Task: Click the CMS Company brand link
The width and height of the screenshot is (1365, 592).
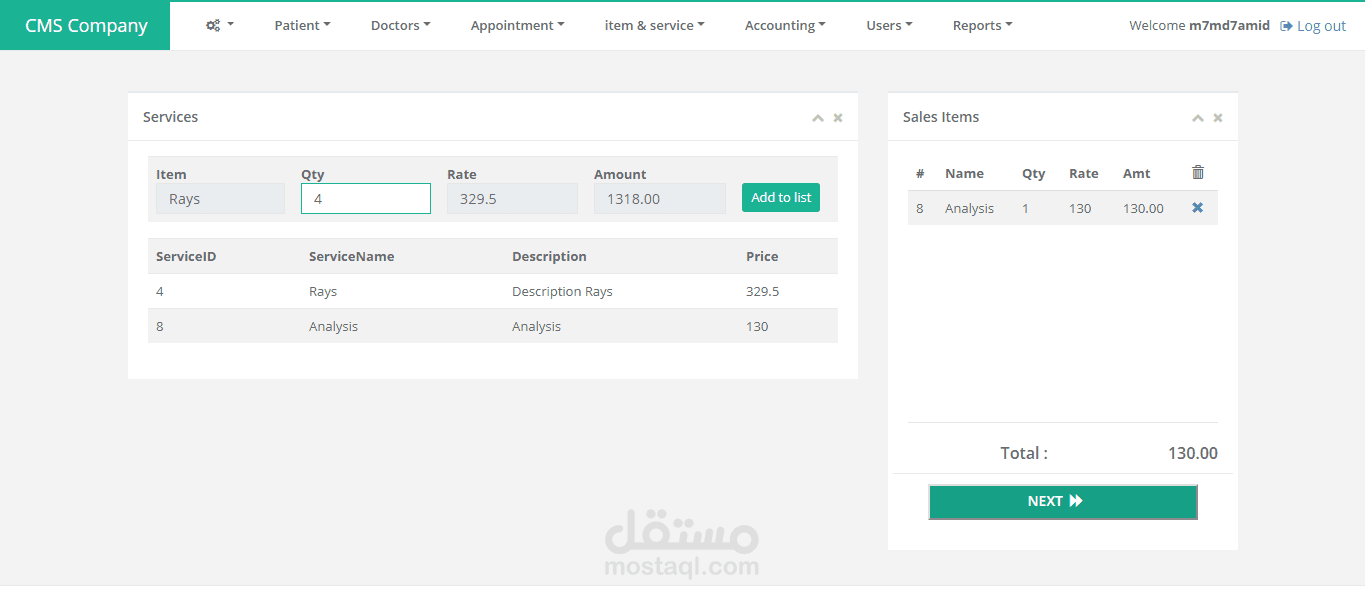Action: tap(85, 26)
